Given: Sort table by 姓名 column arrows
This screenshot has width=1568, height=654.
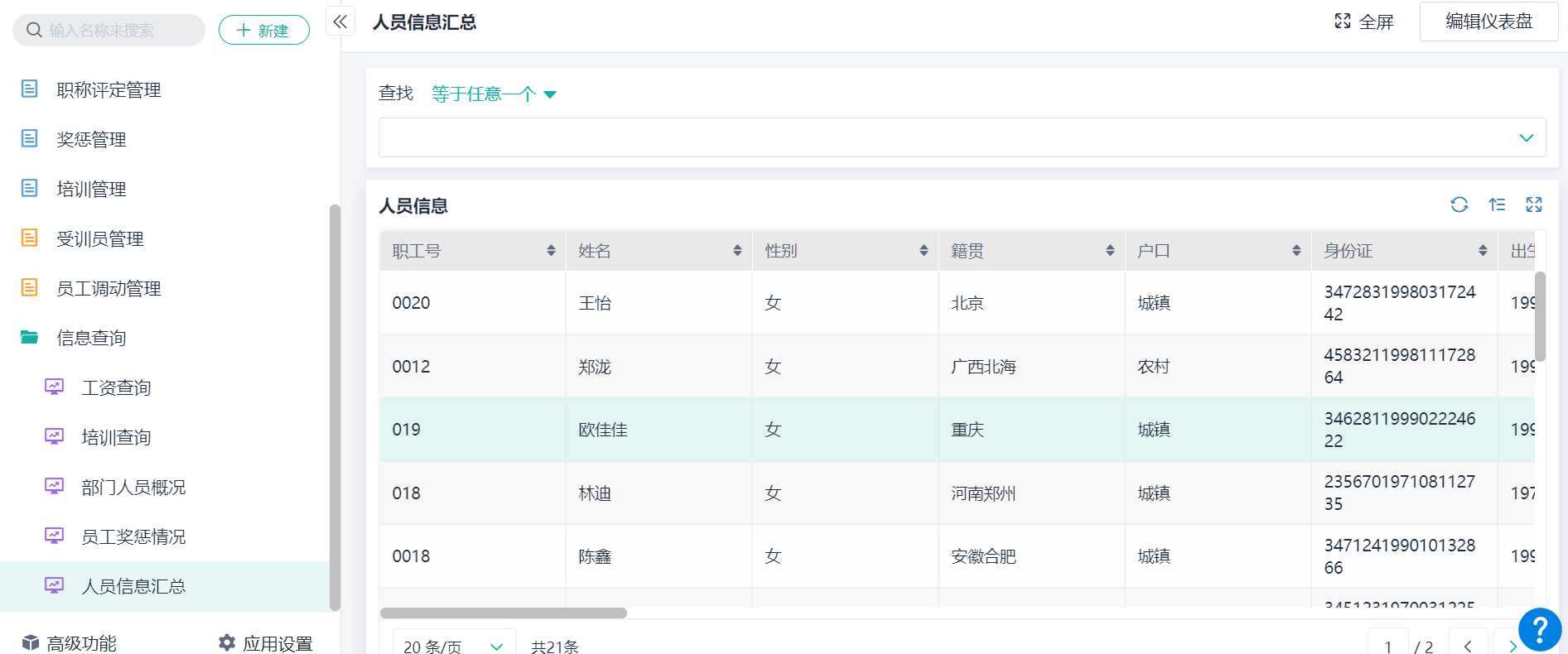Looking at the screenshot, I should click(737, 251).
